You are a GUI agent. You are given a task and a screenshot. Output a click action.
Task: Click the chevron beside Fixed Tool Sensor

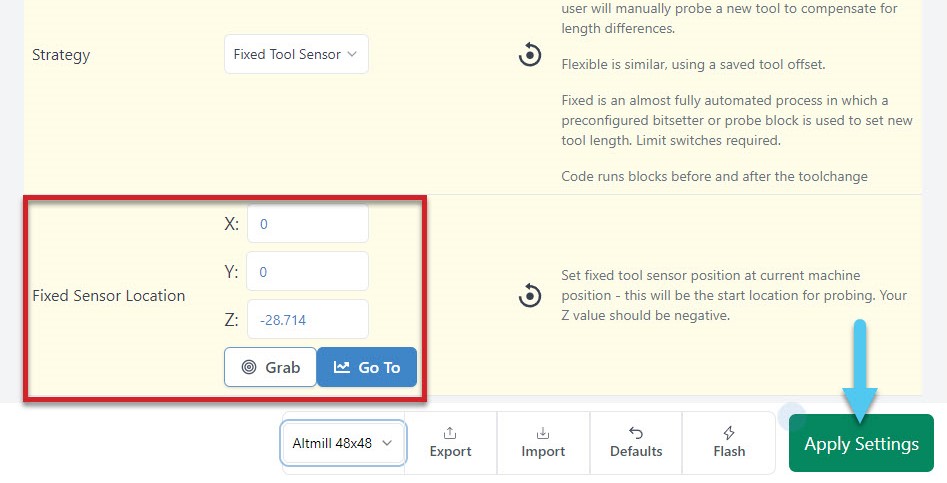point(352,55)
